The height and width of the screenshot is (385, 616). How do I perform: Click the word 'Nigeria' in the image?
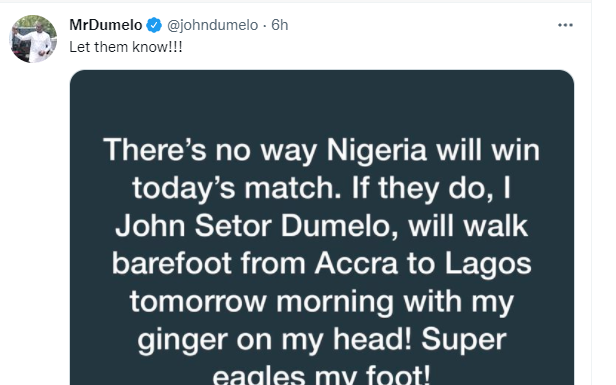tap(377, 150)
